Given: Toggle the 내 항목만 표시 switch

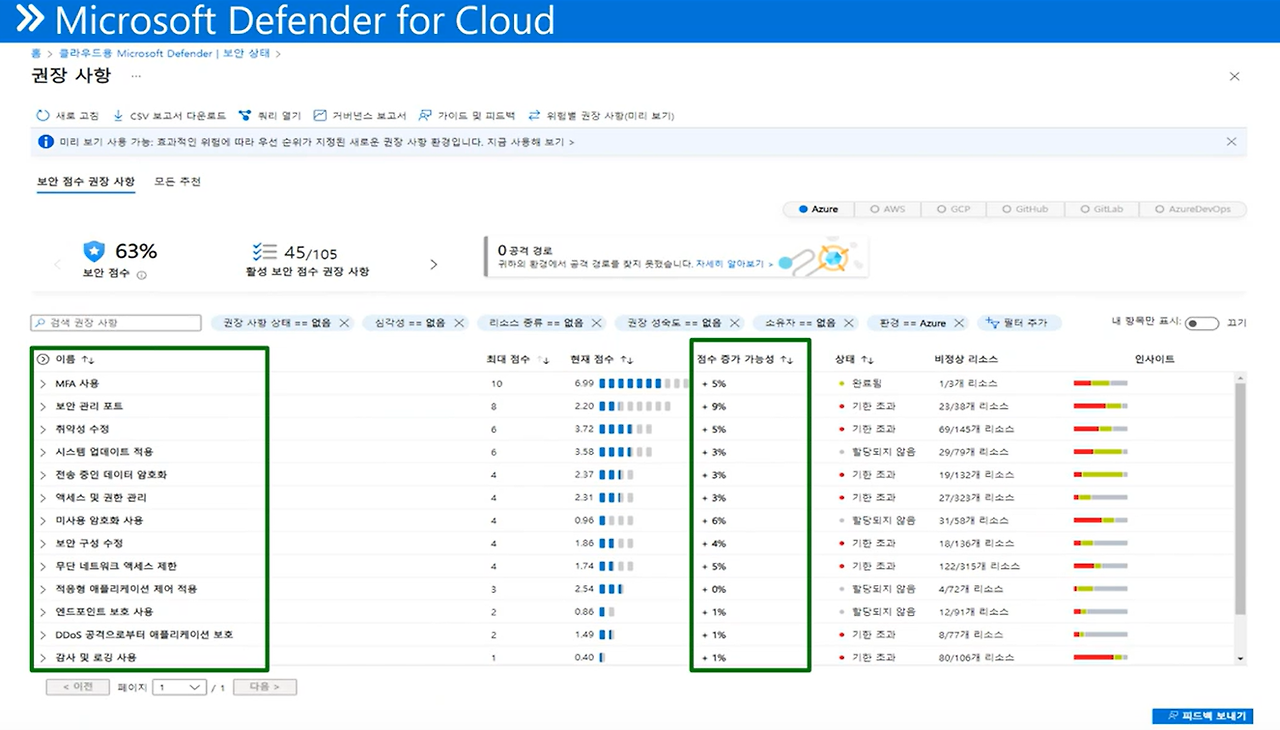Looking at the screenshot, I should point(1202,323).
